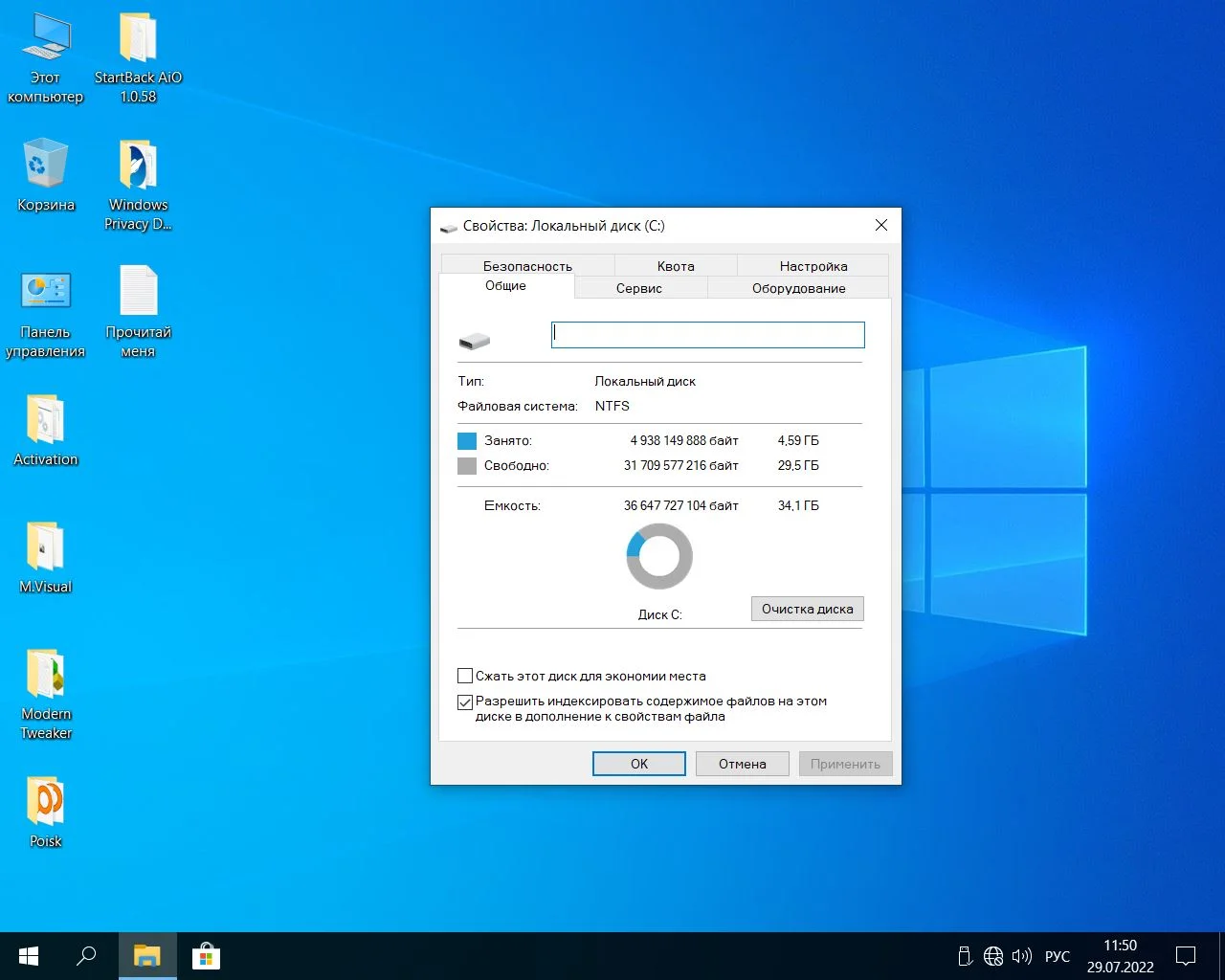Click the Modern Tweaker folder icon
This screenshot has height=980, width=1225.
[45, 675]
